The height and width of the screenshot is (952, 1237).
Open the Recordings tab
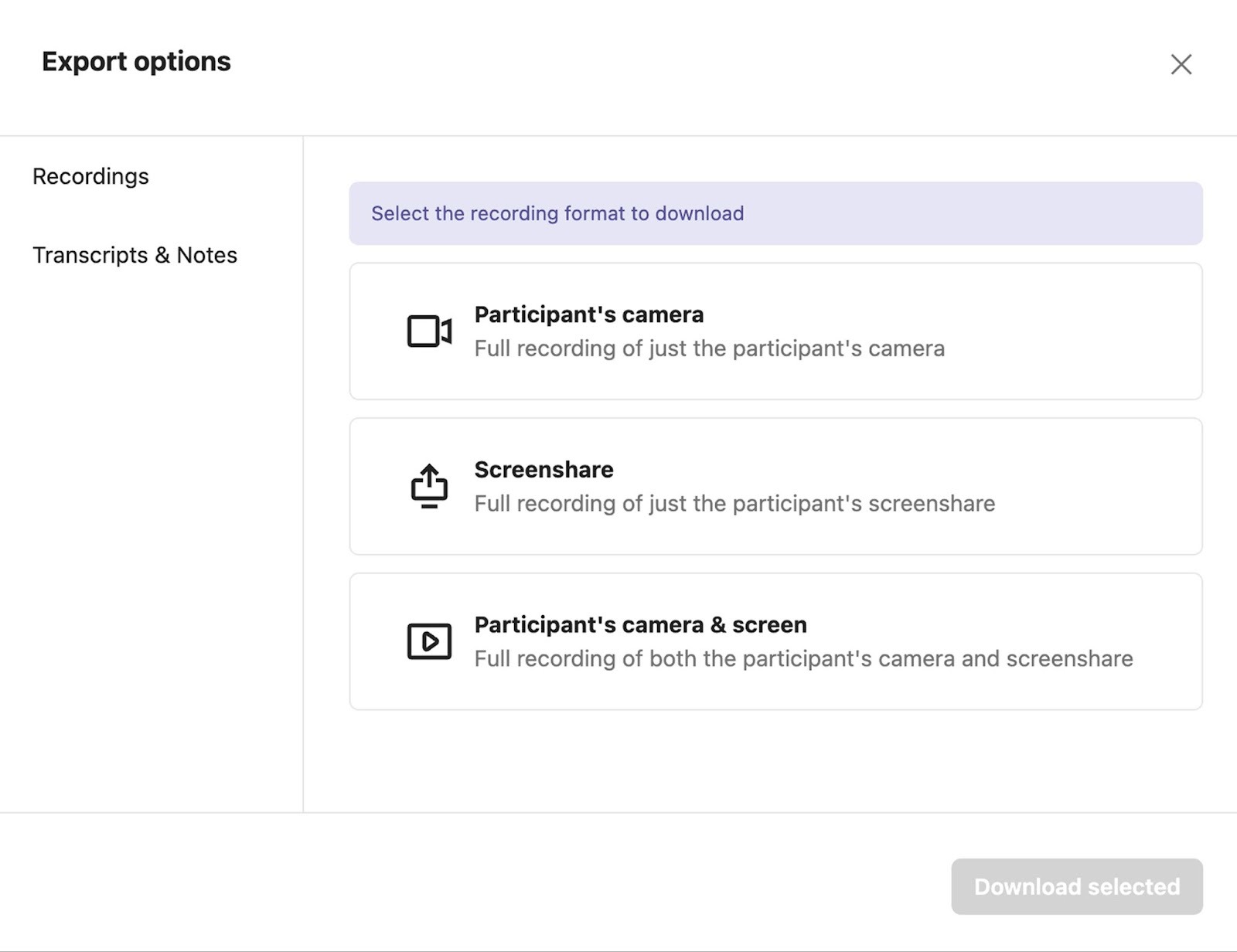90,176
